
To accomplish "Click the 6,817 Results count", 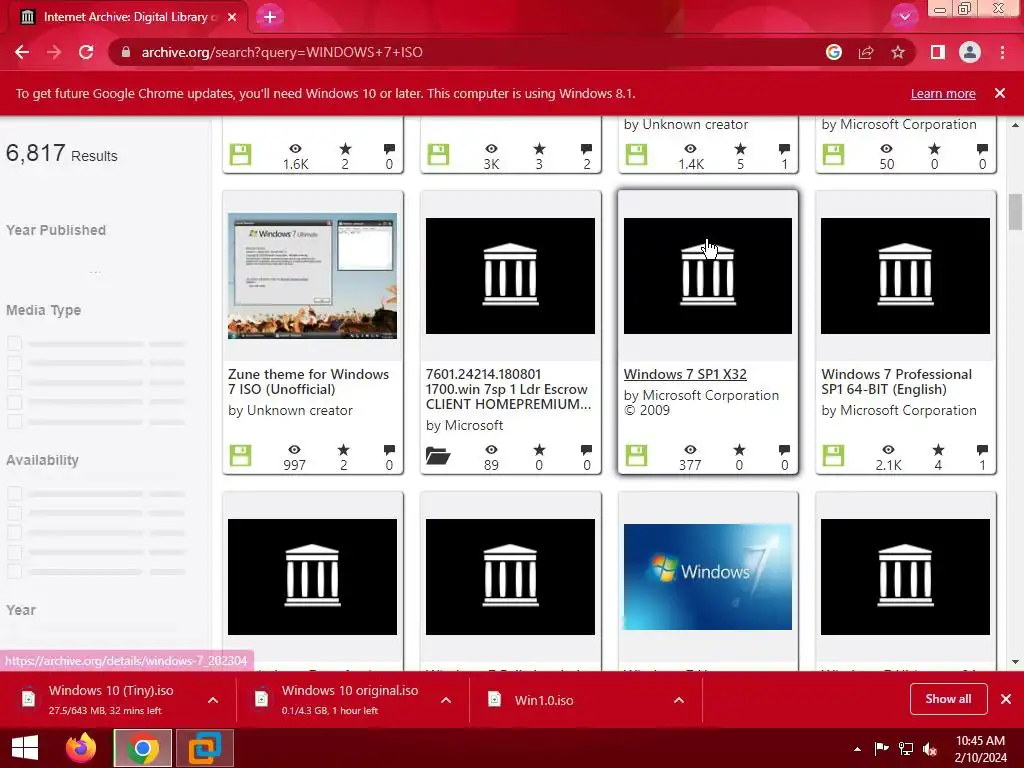I will [x=61, y=153].
